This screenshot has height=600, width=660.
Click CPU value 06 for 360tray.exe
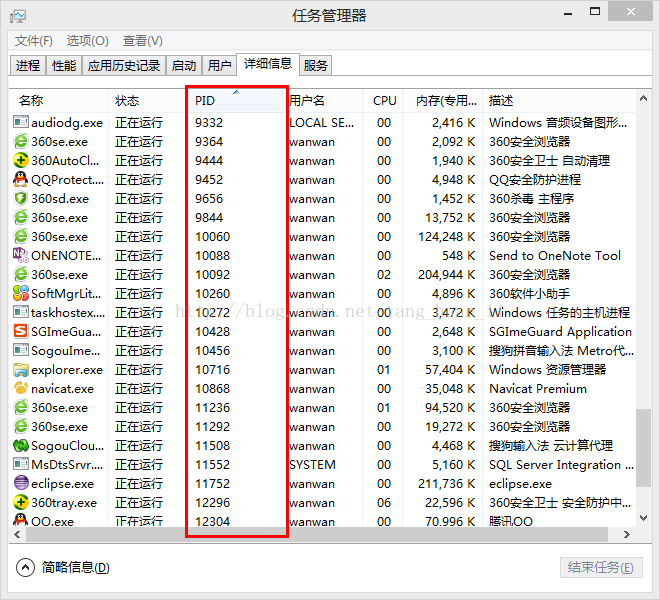[384, 502]
